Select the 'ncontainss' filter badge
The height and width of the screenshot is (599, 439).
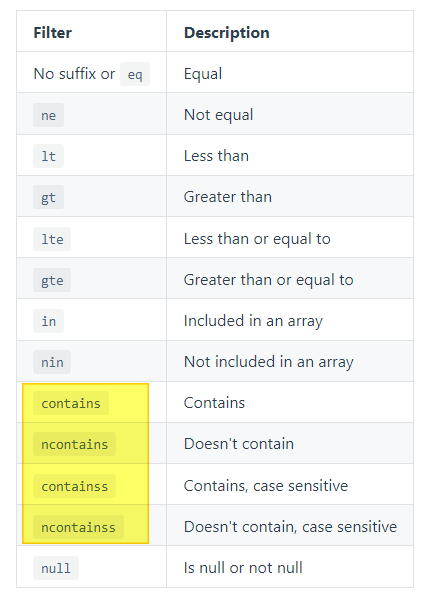(x=78, y=527)
